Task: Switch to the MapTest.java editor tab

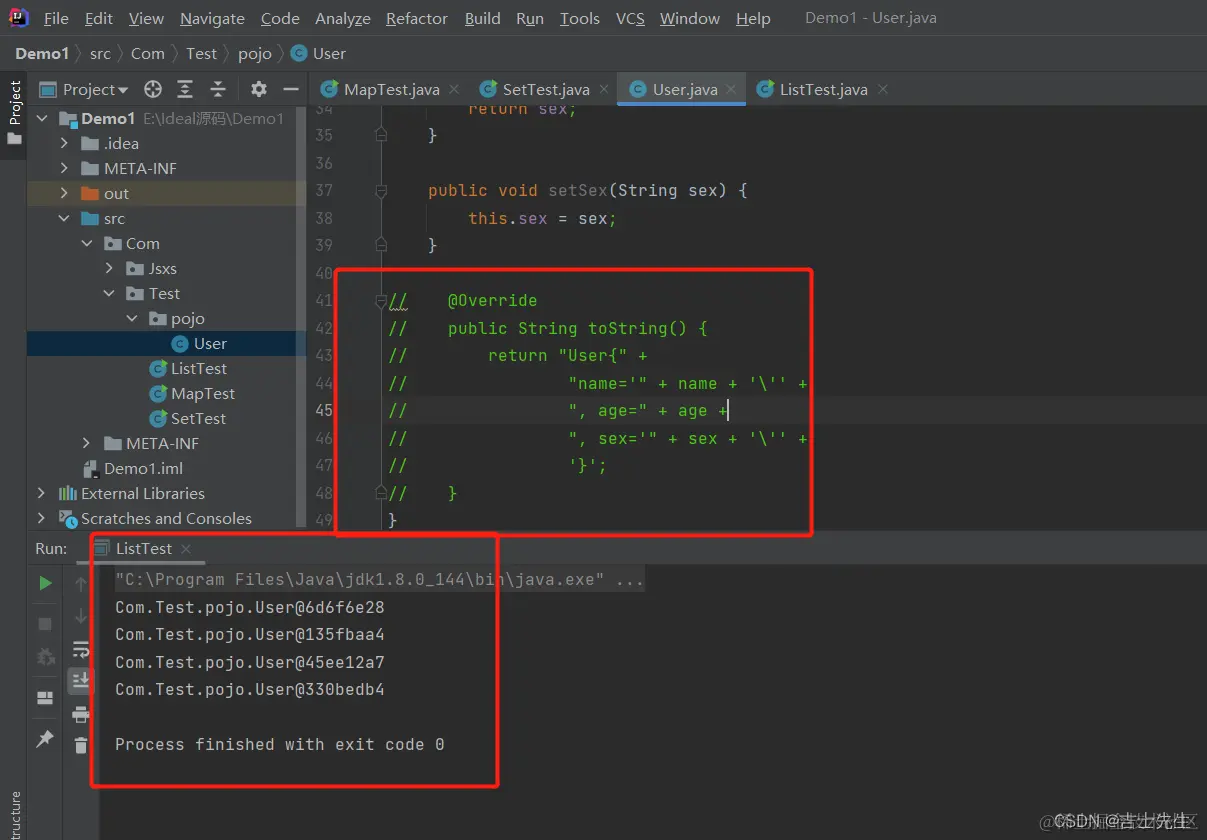Action: tap(391, 89)
